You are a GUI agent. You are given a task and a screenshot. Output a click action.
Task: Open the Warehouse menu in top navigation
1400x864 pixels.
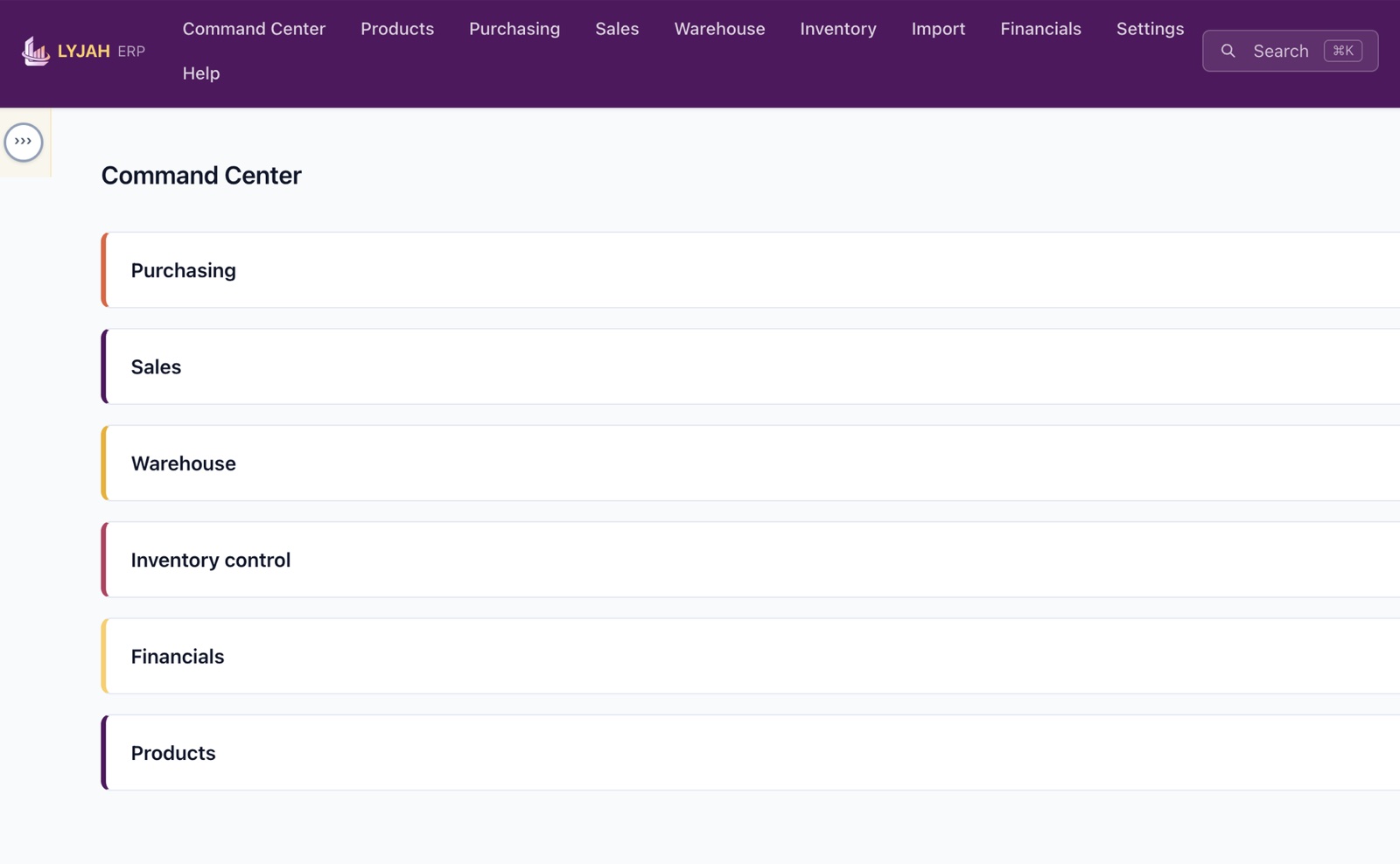pyautogui.click(x=719, y=29)
